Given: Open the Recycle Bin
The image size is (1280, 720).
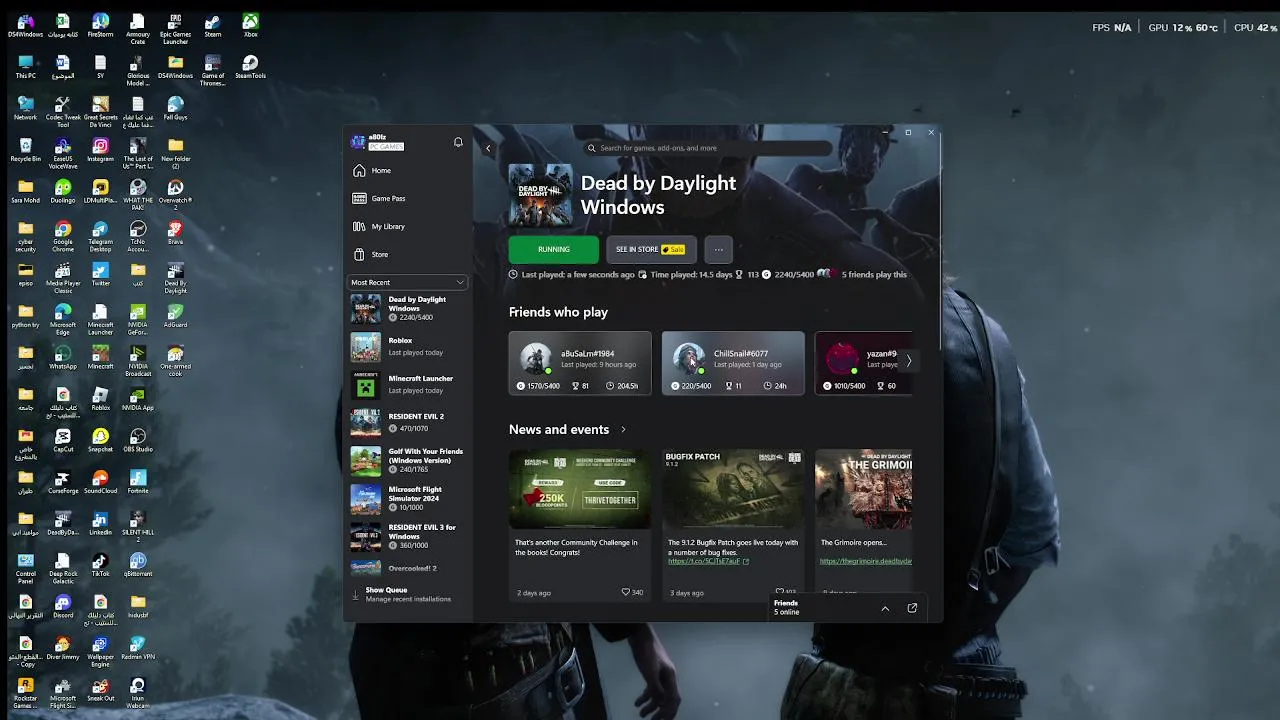Looking at the screenshot, I should pos(25,151).
